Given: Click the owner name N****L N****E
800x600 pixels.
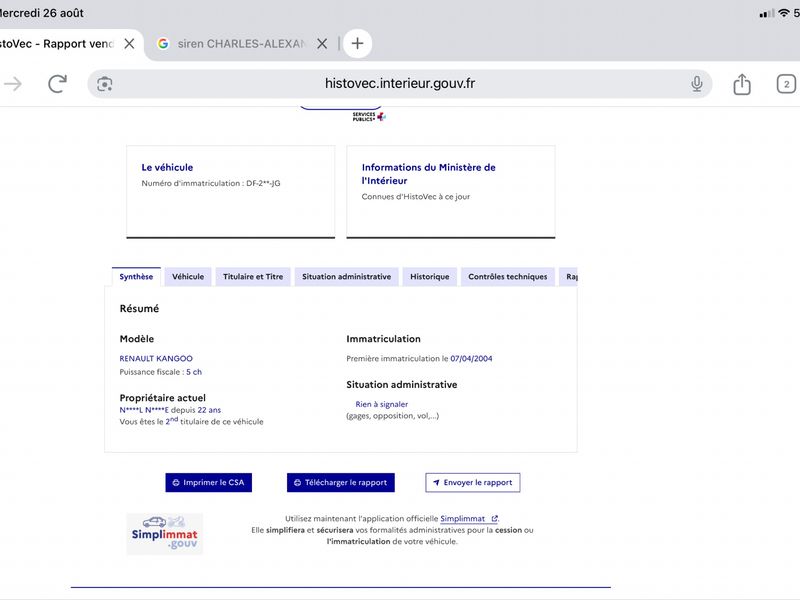Looking at the screenshot, I should tap(144, 410).
